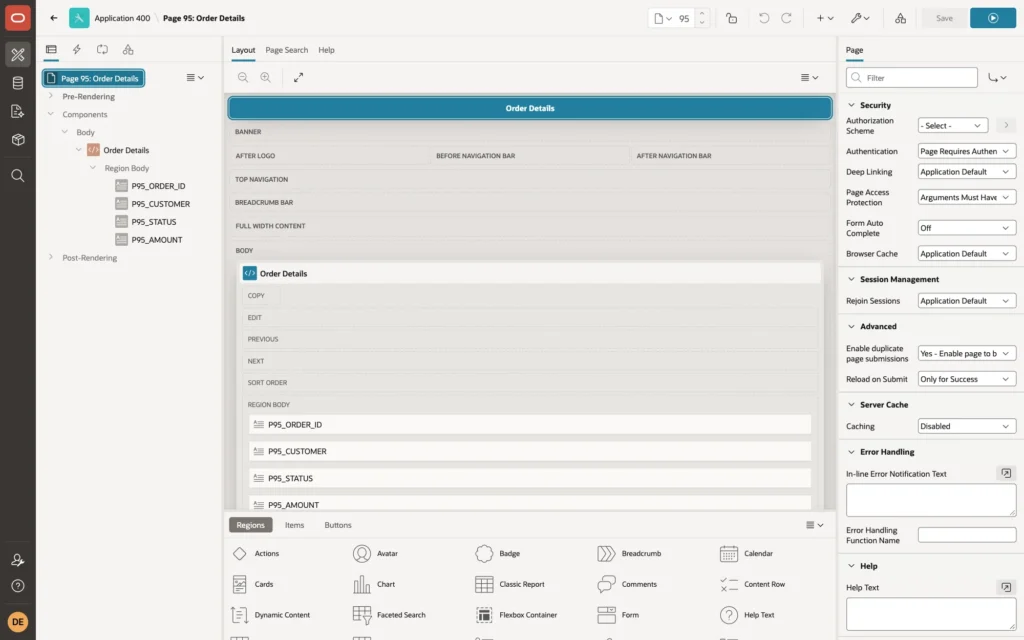
Task: Click the property Filter search field
Action: pyautogui.click(x=912, y=78)
